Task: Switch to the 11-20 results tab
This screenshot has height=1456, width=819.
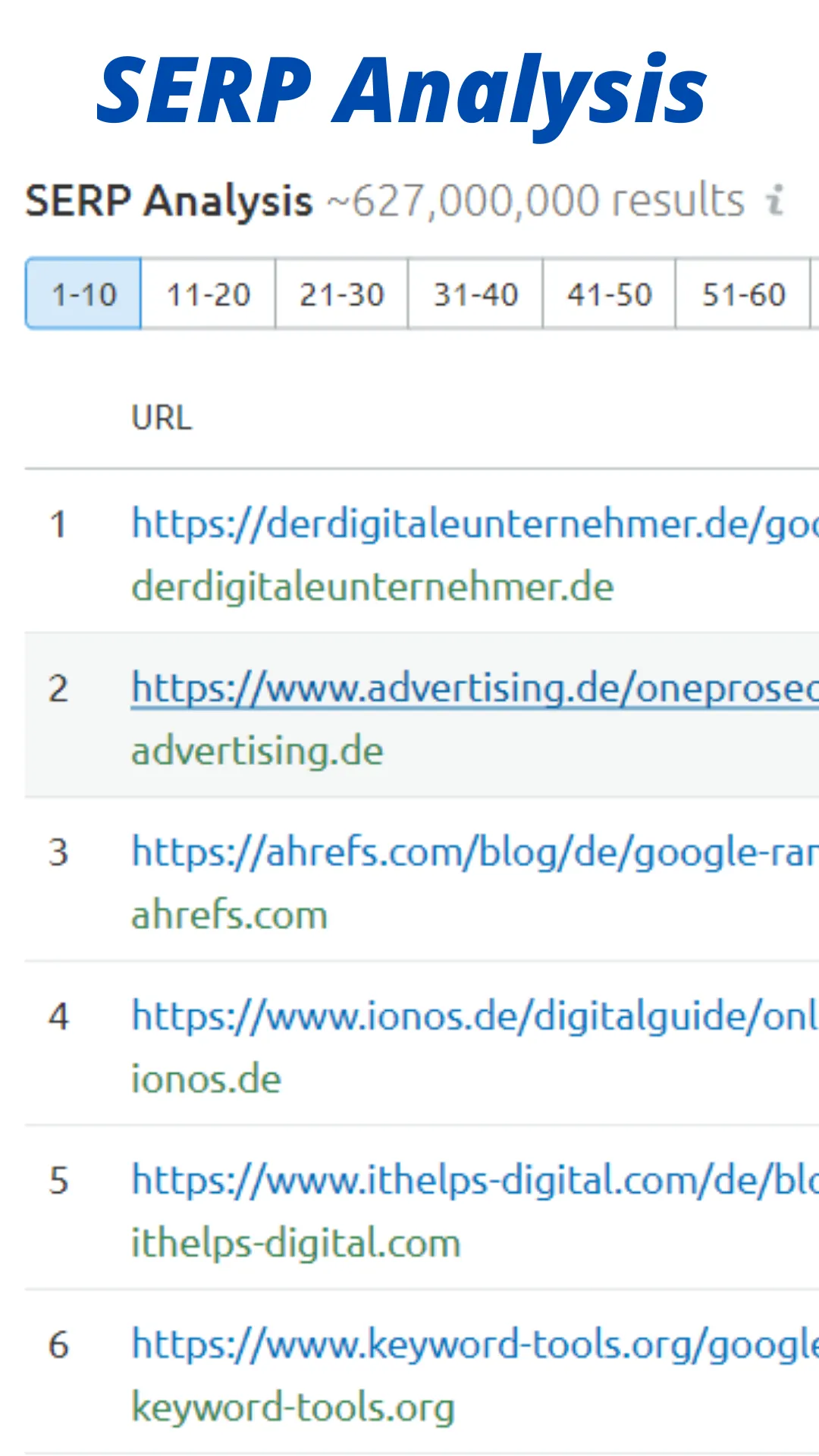Action: click(x=209, y=294)
